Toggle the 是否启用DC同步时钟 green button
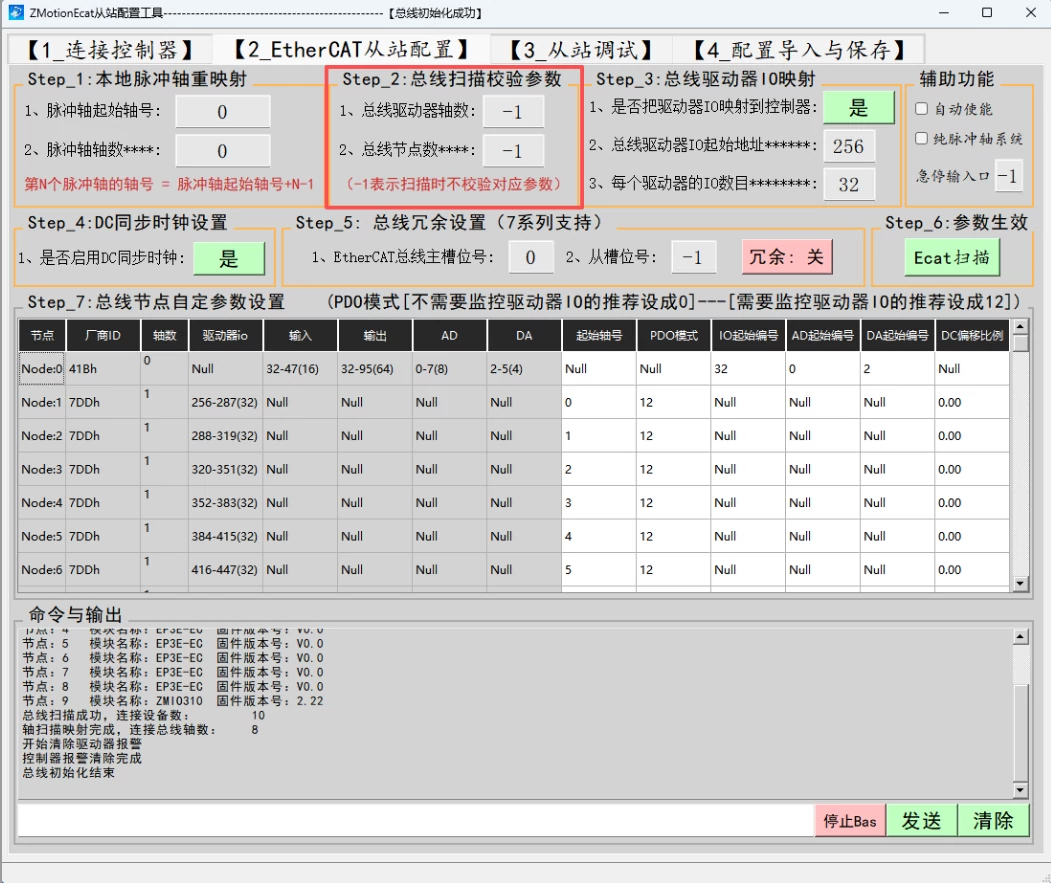The width and height of the screenshot is (1051, 883). (x=229, y=259)
